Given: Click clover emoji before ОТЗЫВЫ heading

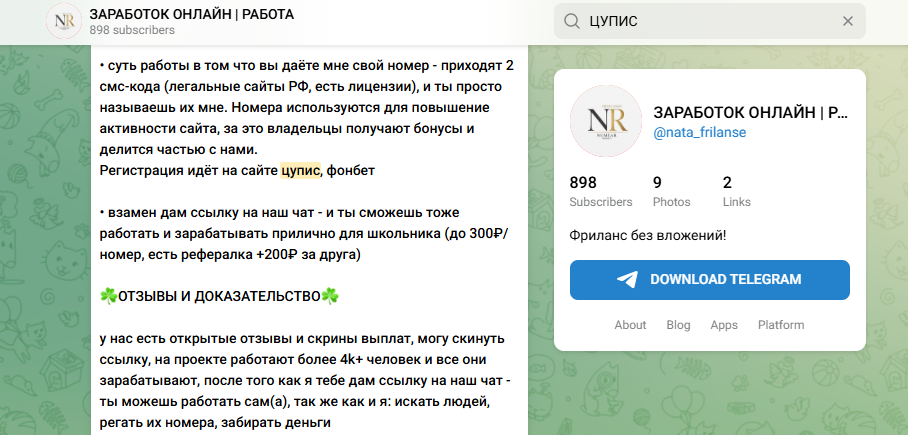Looking at the screenshot, I should tap(109, 297).
